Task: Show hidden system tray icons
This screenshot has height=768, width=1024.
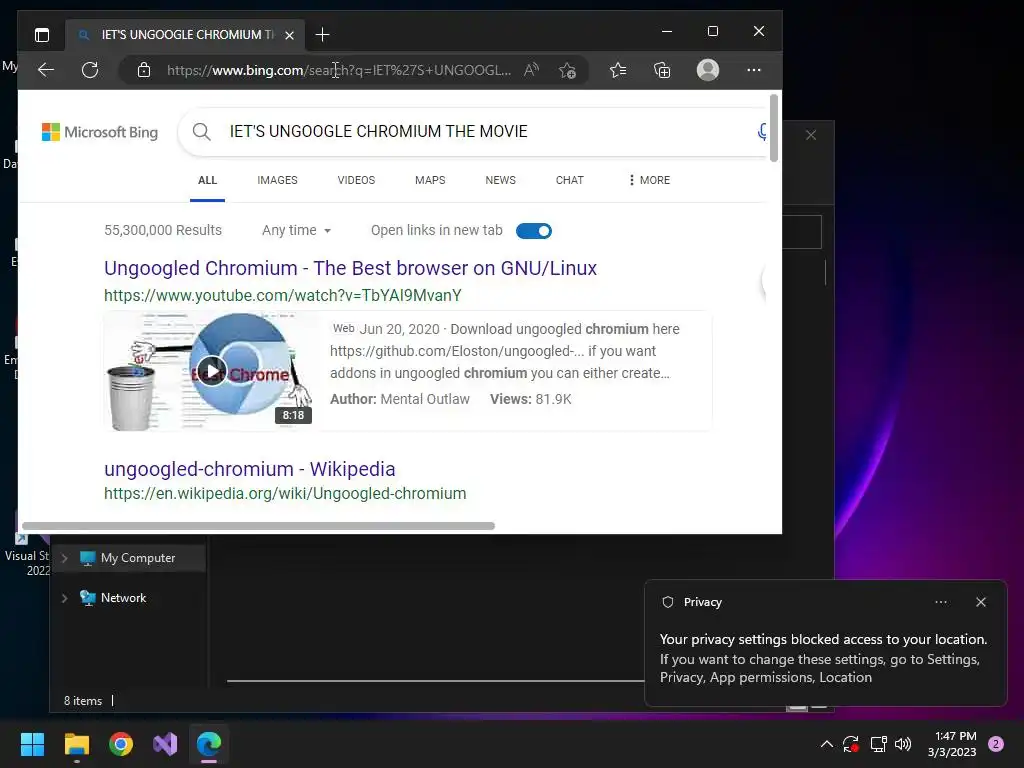Action: click(826, 744)
